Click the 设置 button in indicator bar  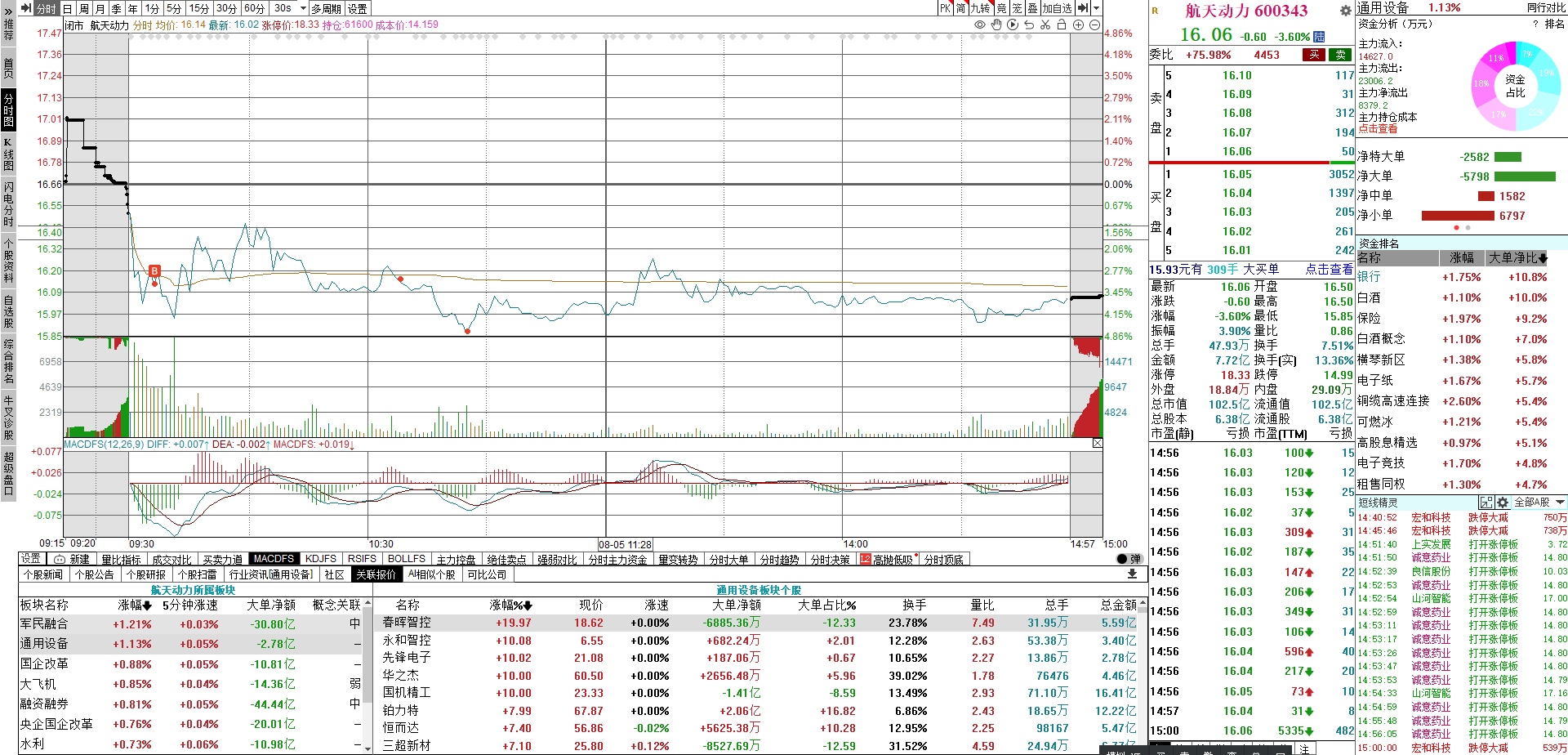pyautogui.click(x=31, y=559)
